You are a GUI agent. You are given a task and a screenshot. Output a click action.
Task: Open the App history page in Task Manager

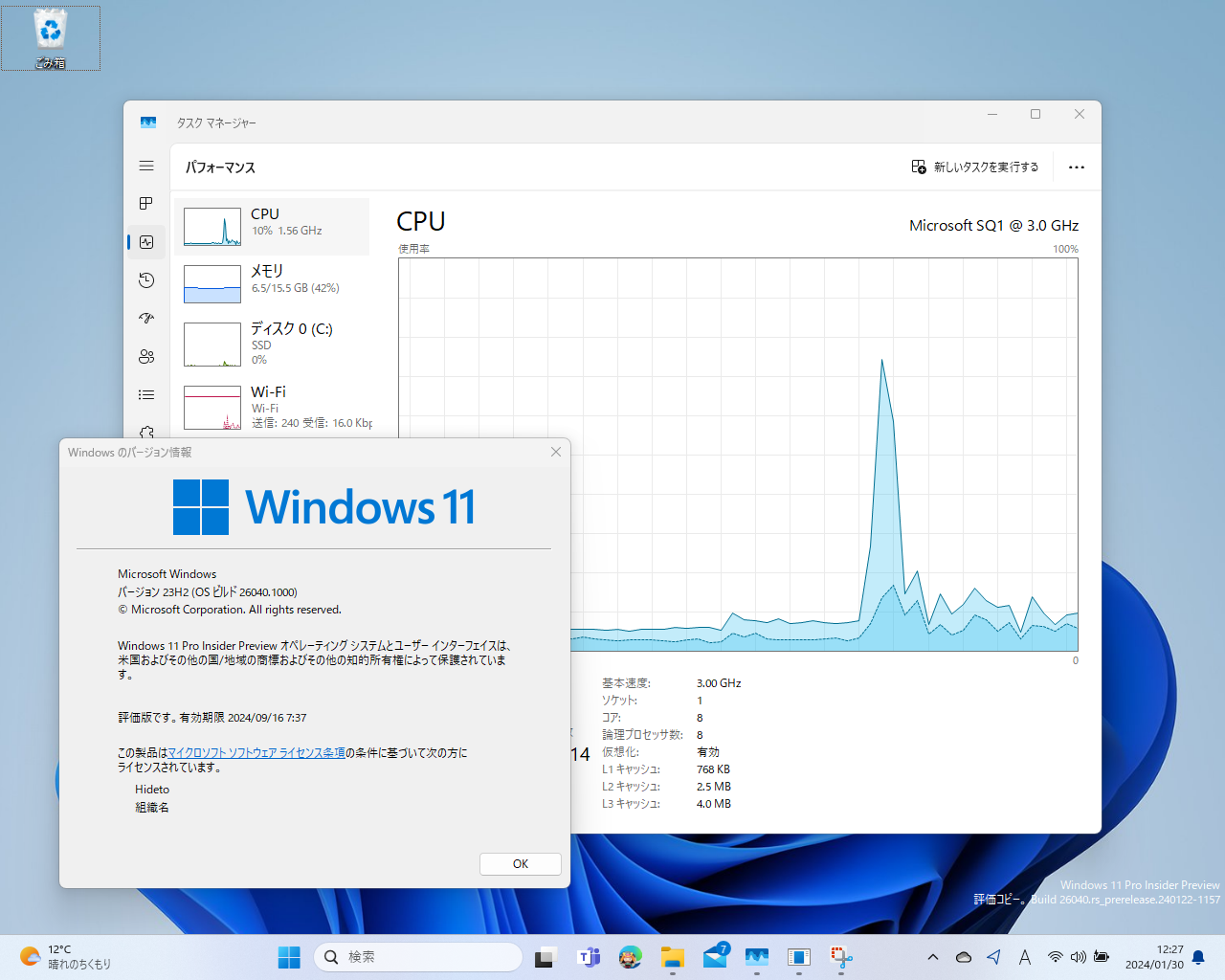pyautogui.click(x=146, y=280)
